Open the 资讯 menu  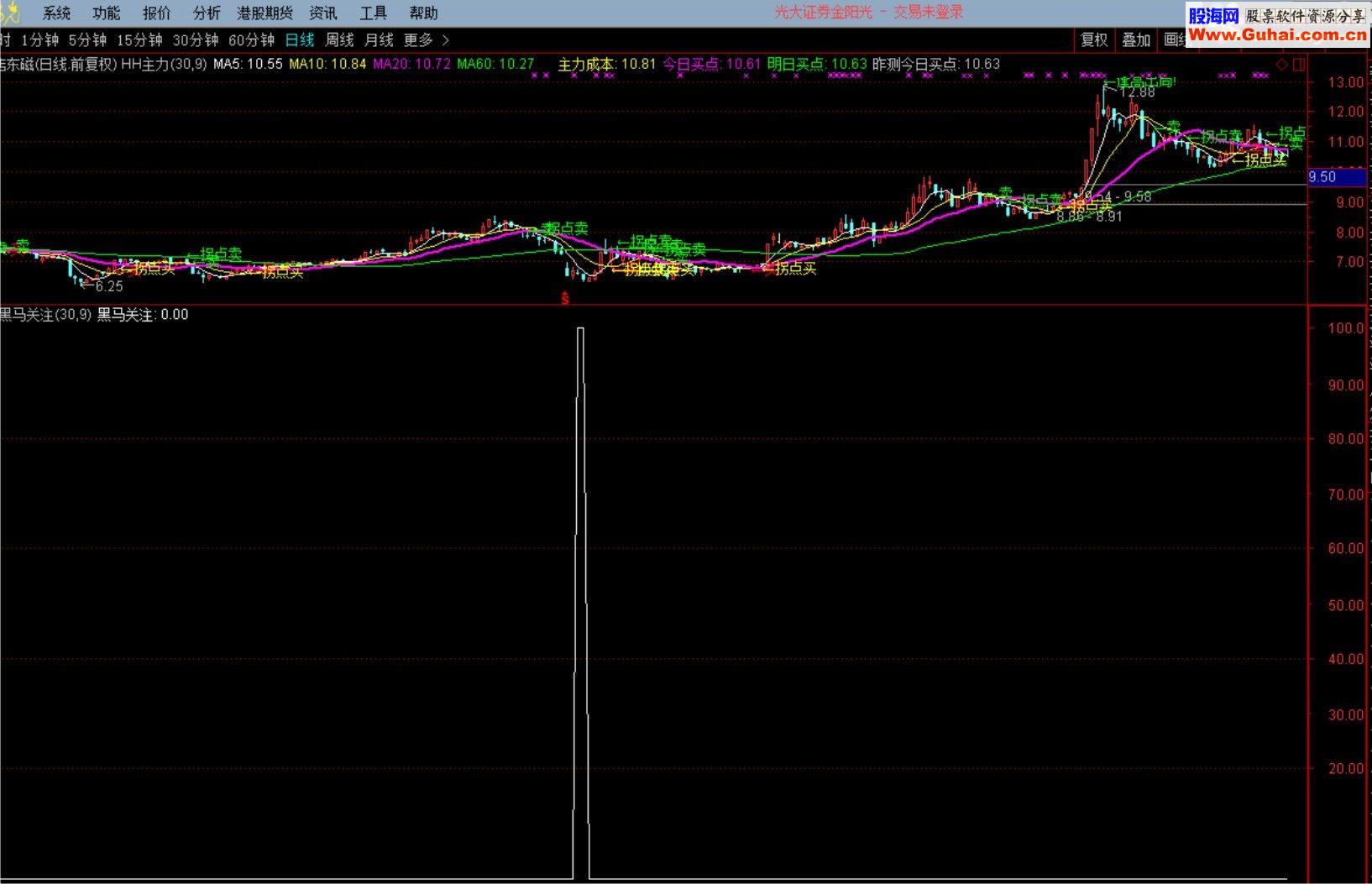(323, 13)
